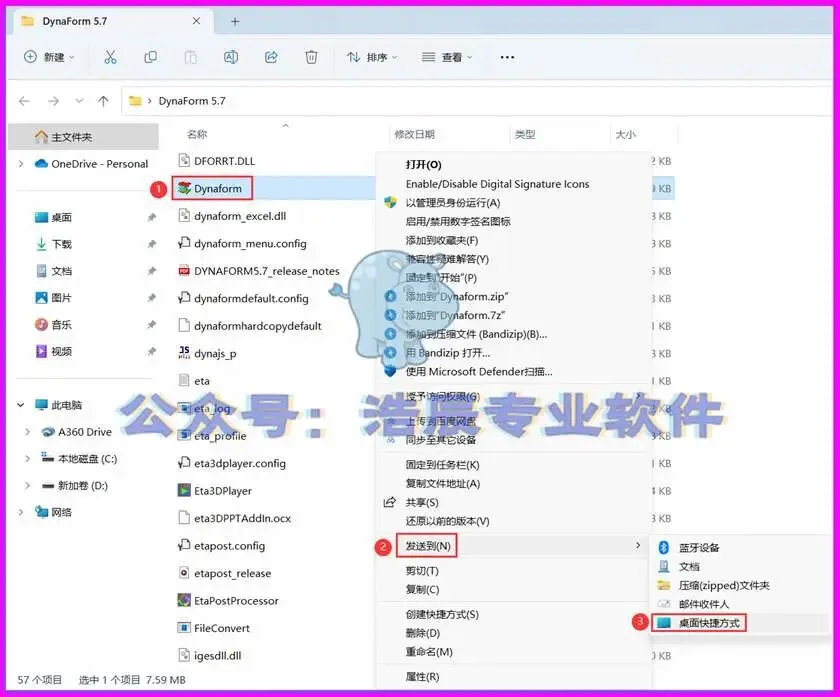Select the DynaForm 5.7 tab
The width and height of the screenshot is (840, 697).
pyautogui.click(x=112, y=21)
